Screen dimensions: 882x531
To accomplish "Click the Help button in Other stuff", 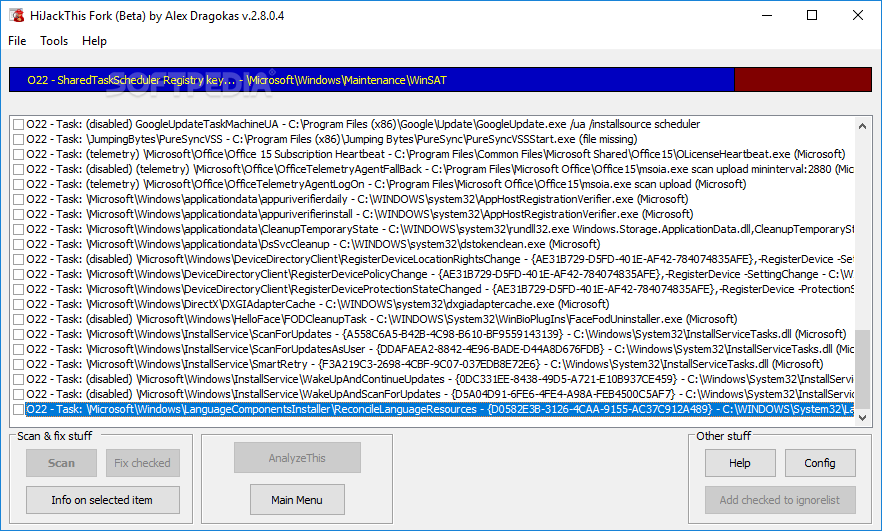I will (x=740, y=463).
